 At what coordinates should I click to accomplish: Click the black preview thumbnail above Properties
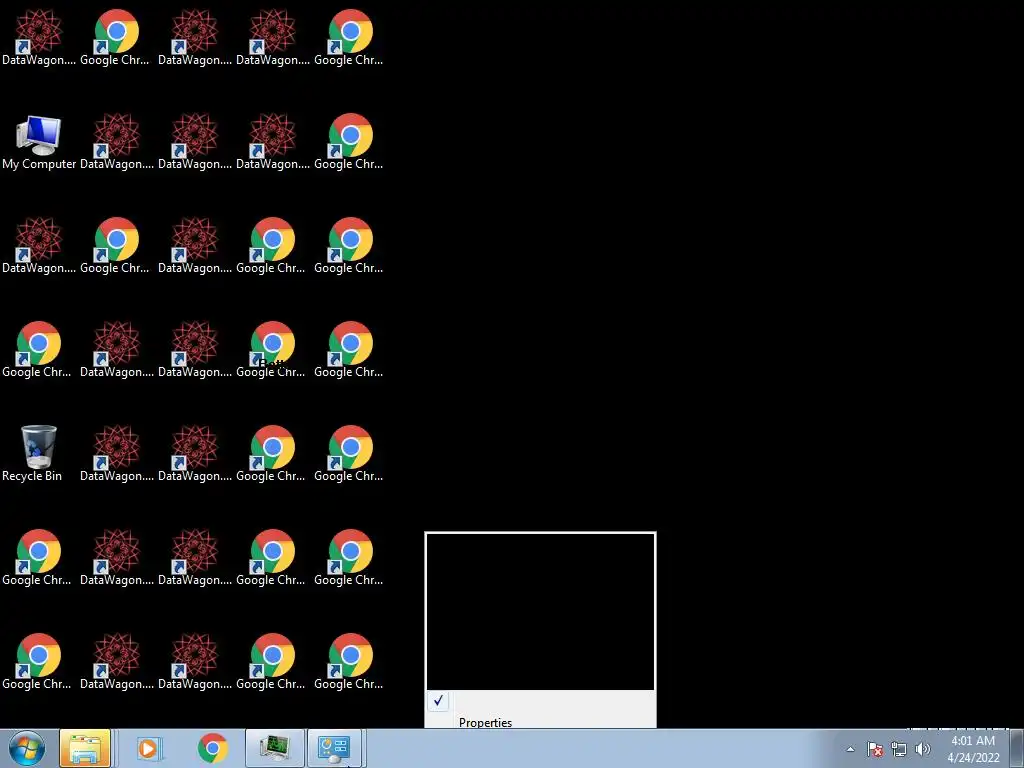(540, 611)
